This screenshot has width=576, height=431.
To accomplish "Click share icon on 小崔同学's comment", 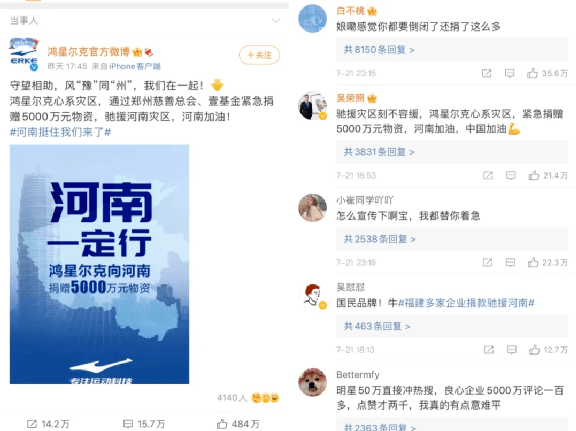I will (x=487, y=262).
